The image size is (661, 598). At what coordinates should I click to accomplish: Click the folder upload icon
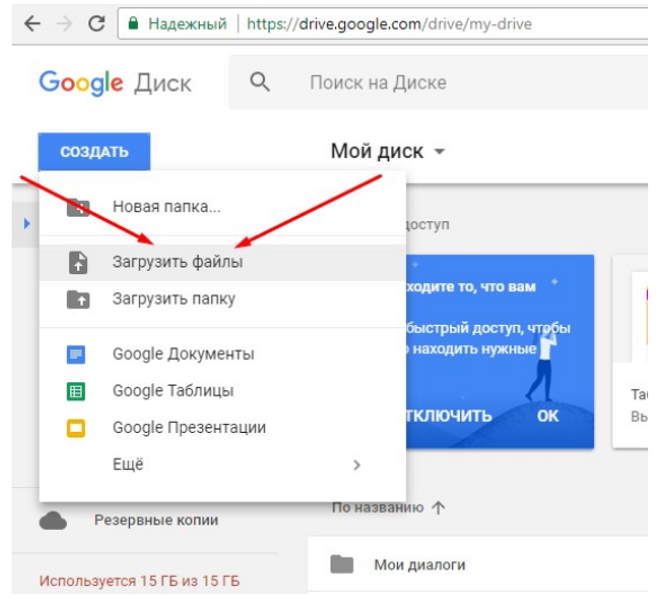78,299
